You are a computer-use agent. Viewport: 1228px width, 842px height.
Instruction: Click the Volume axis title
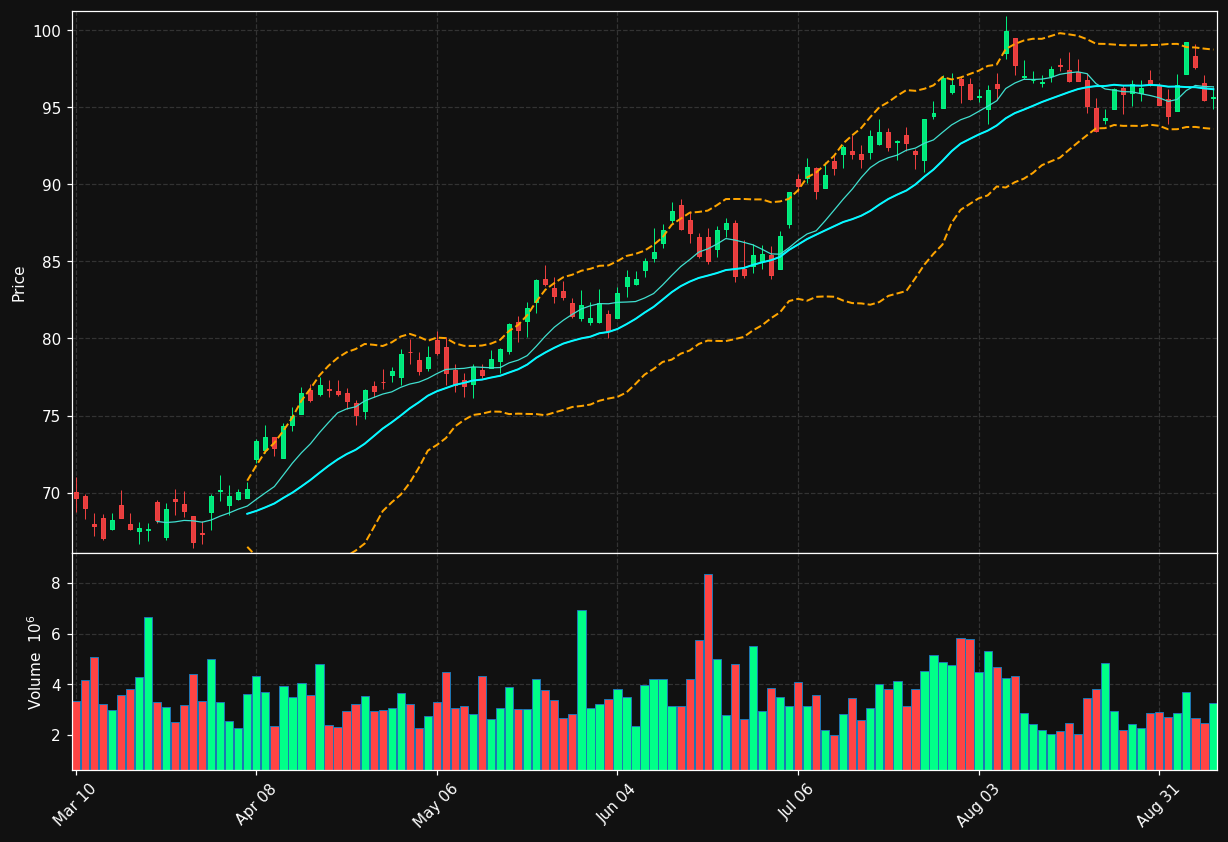click(35, 662)
